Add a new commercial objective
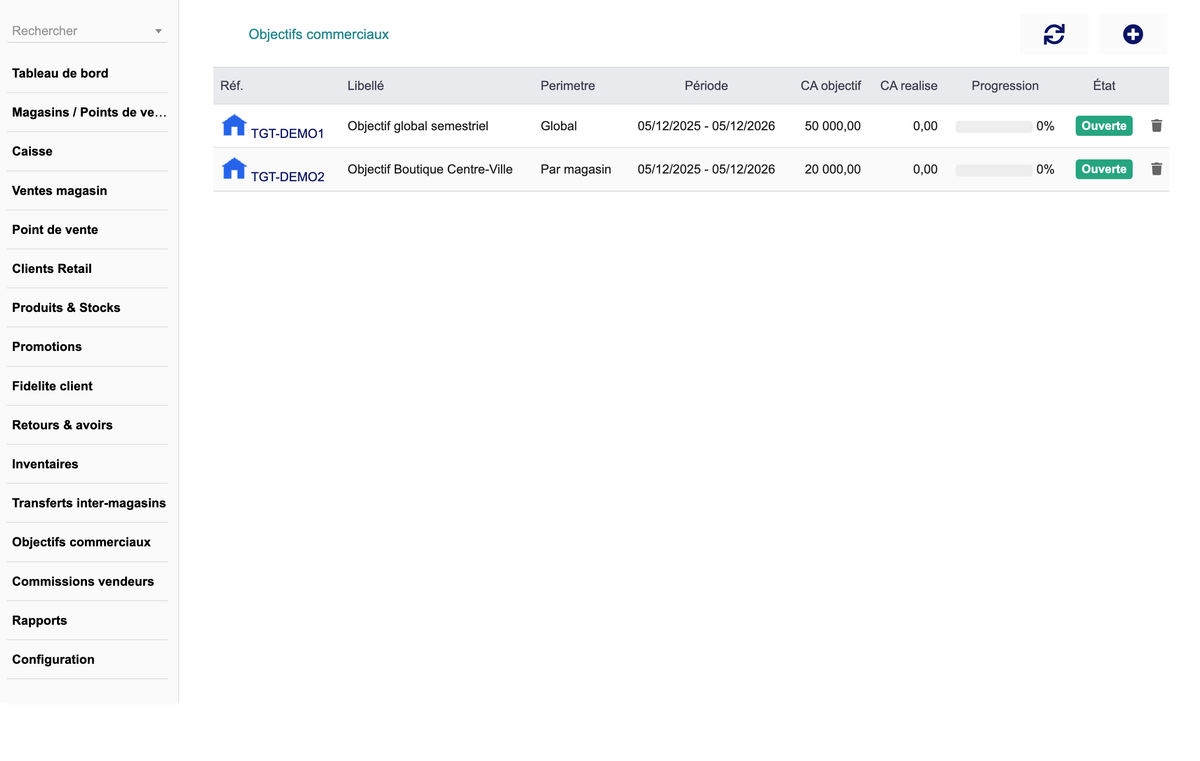This screenshot has height=761, width=1200. [1133, 34]
